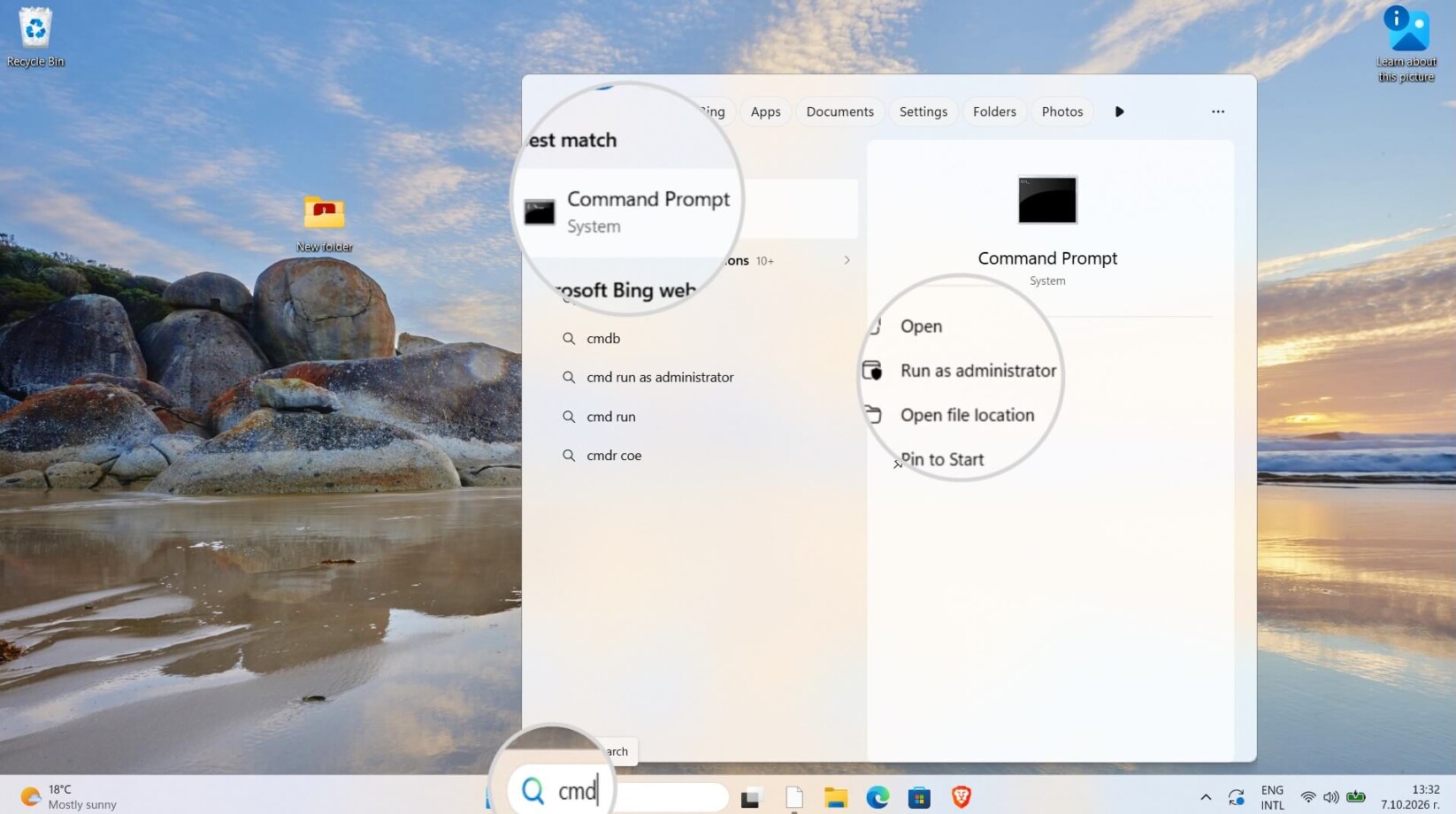Expand more suggestions chevron beside 10+
This screenshot has width=1456, height=814.
(847, 260)
